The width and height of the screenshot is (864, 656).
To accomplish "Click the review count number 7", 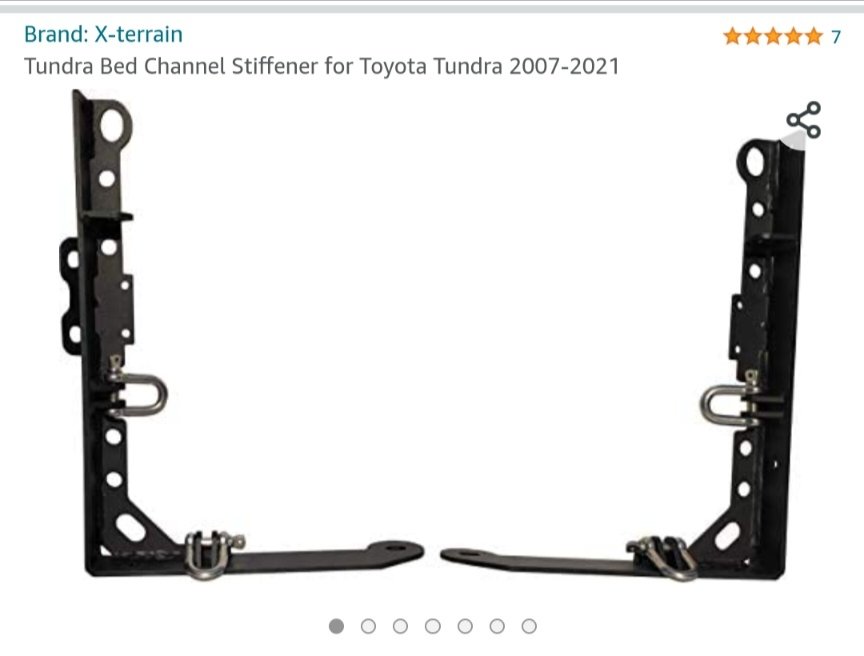I will tap(836, 37).
